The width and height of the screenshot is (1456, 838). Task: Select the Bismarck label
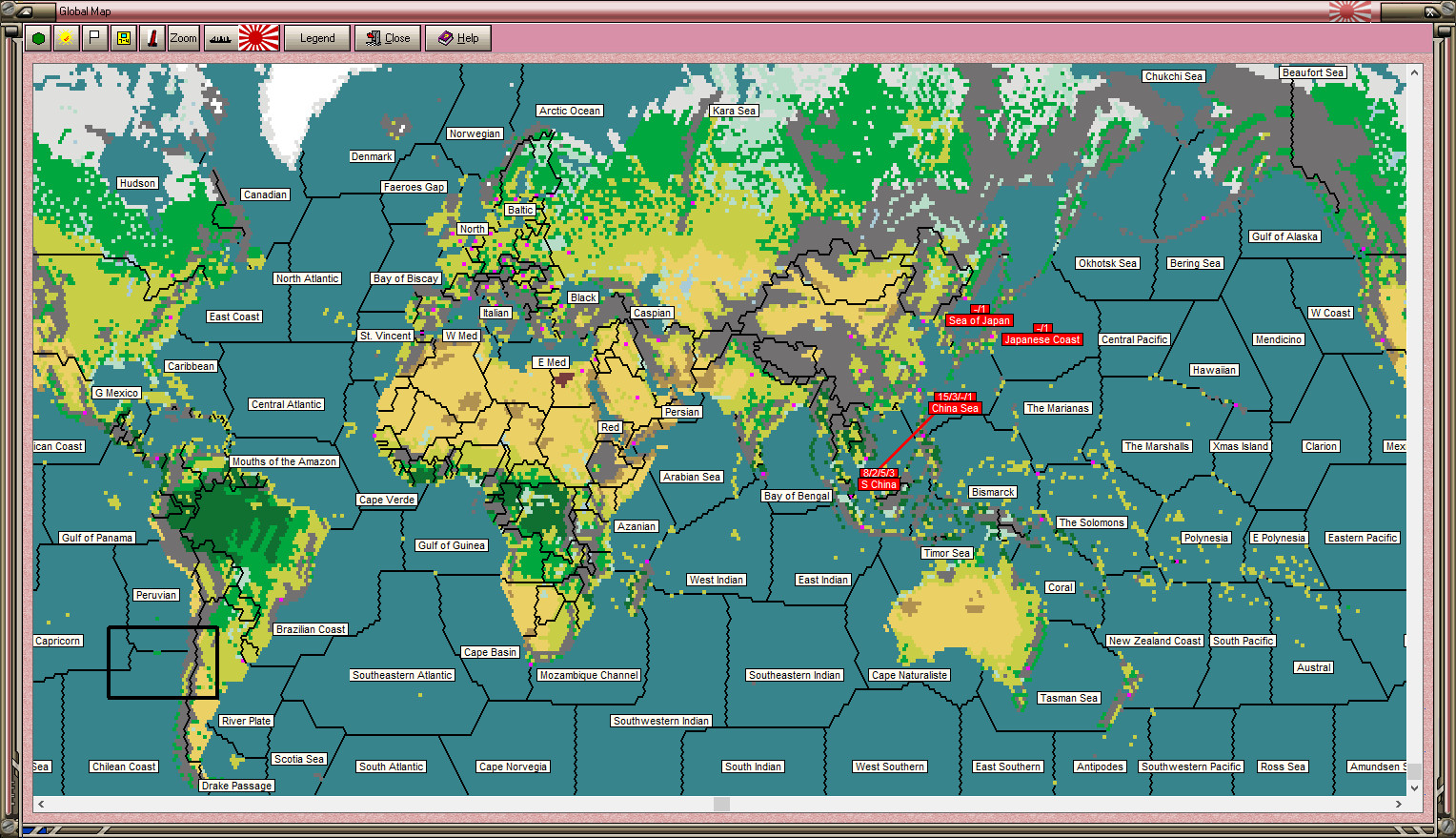pos(993,492)
